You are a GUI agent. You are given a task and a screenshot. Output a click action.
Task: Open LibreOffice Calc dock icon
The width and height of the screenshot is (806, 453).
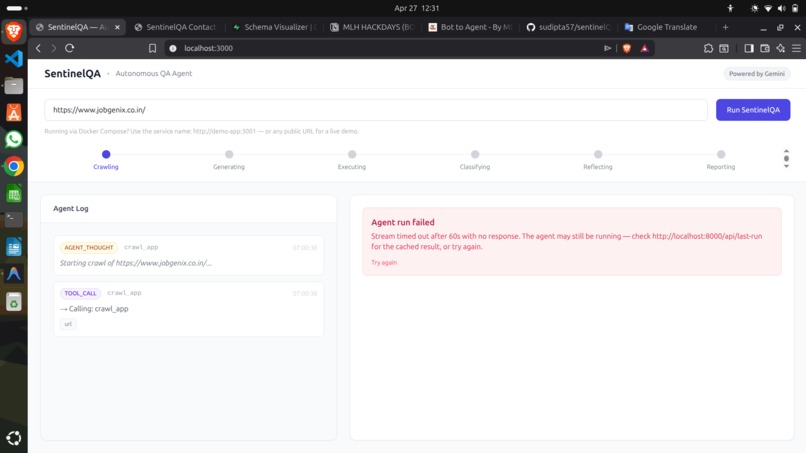coord(14,194)
